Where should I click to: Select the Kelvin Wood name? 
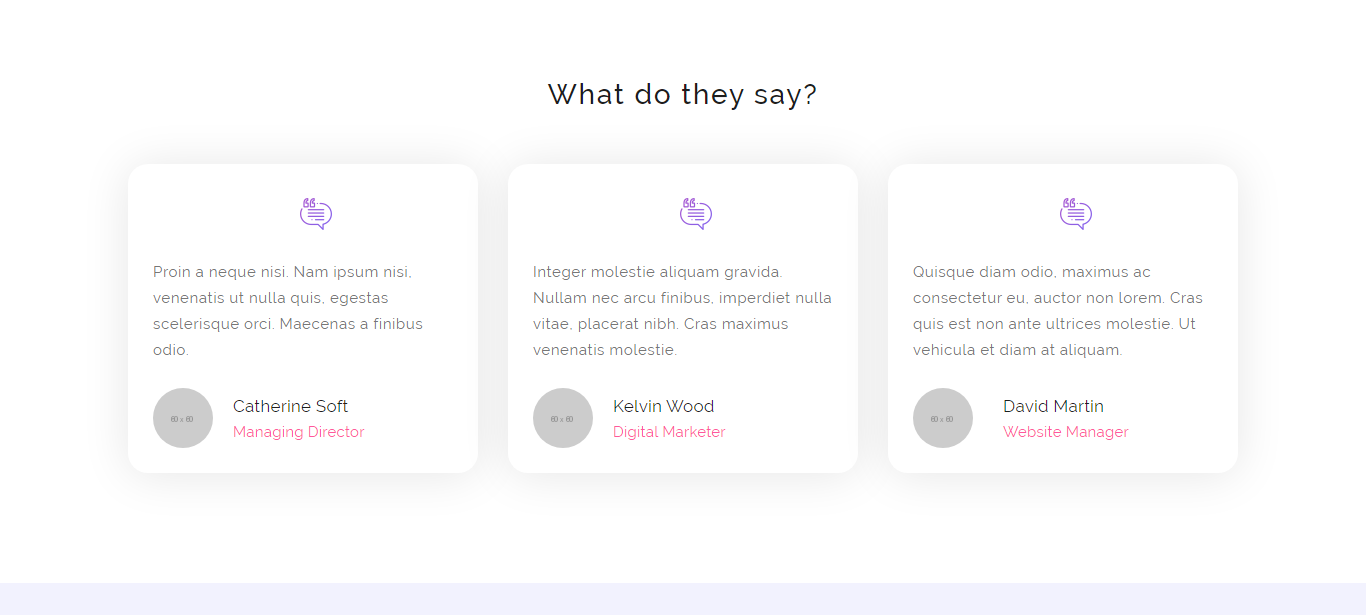point(663,406)
